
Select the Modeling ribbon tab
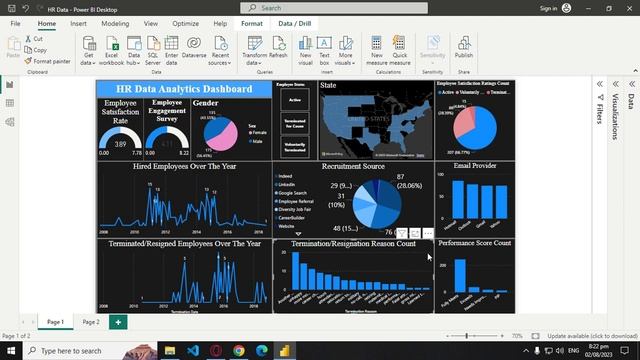(x=115, y=24)
